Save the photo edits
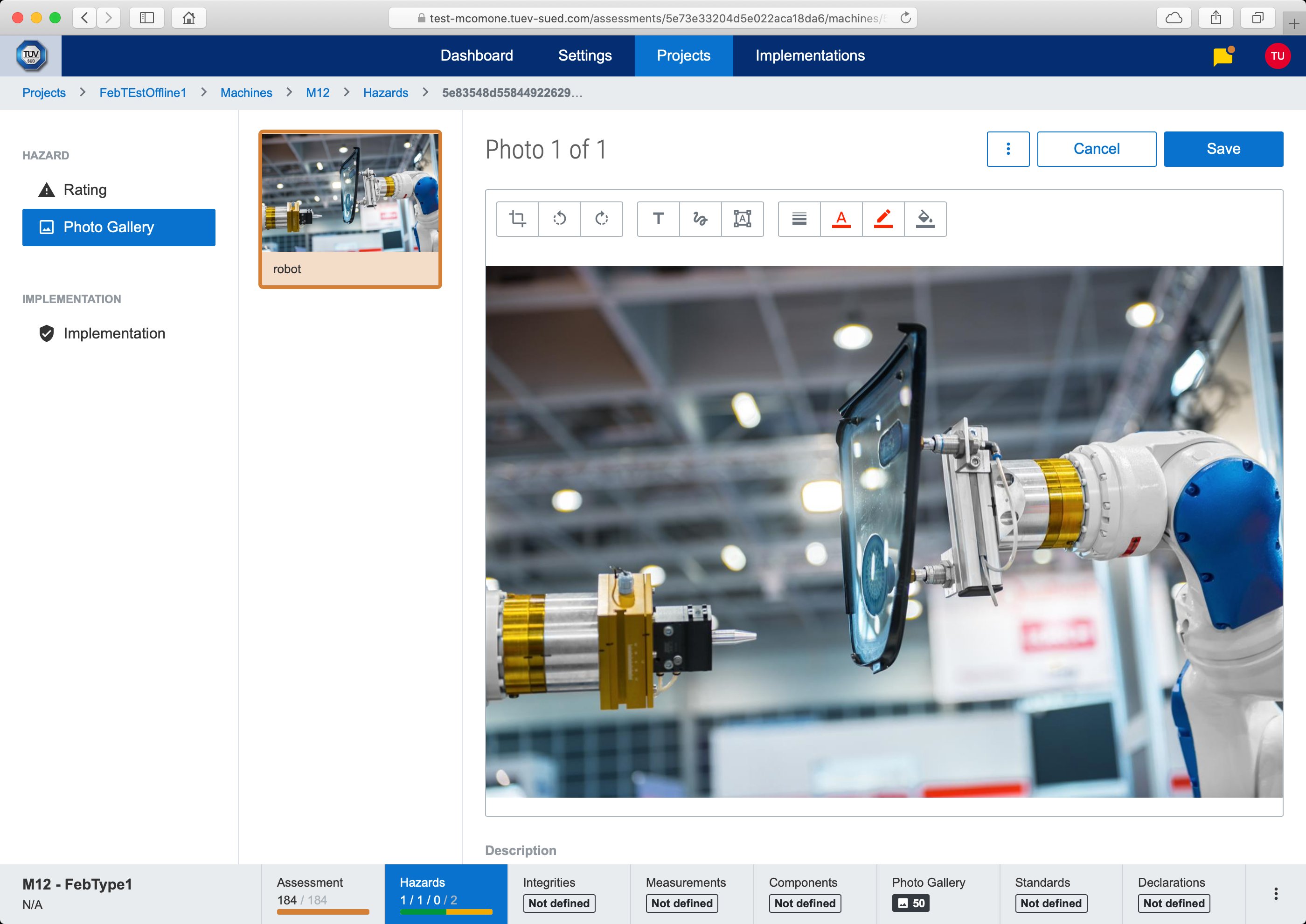Screen dimensions: 1306x924 [1223, 149]
